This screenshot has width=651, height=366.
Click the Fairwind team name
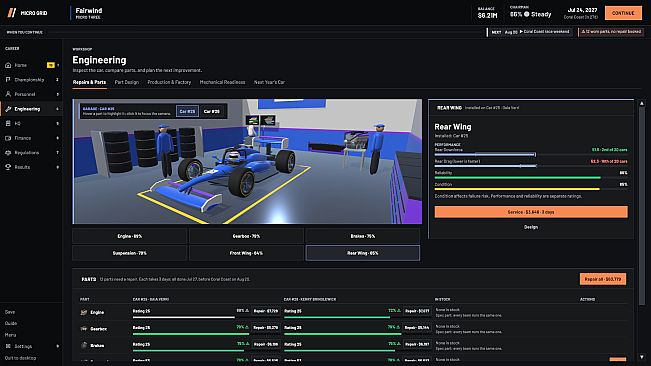point(89,10)
